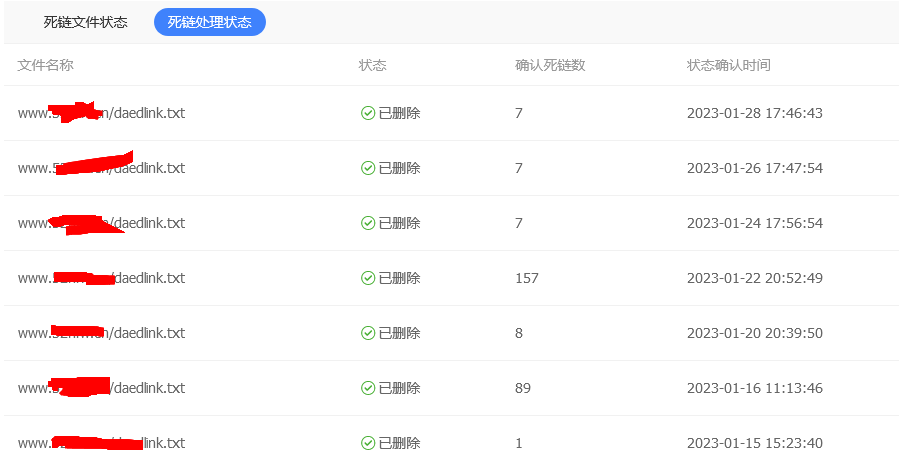The width and height of the screenshot is (899, 470).
Task: Click the check icon for 2023-01-15 row
Action: click(367, 443)
